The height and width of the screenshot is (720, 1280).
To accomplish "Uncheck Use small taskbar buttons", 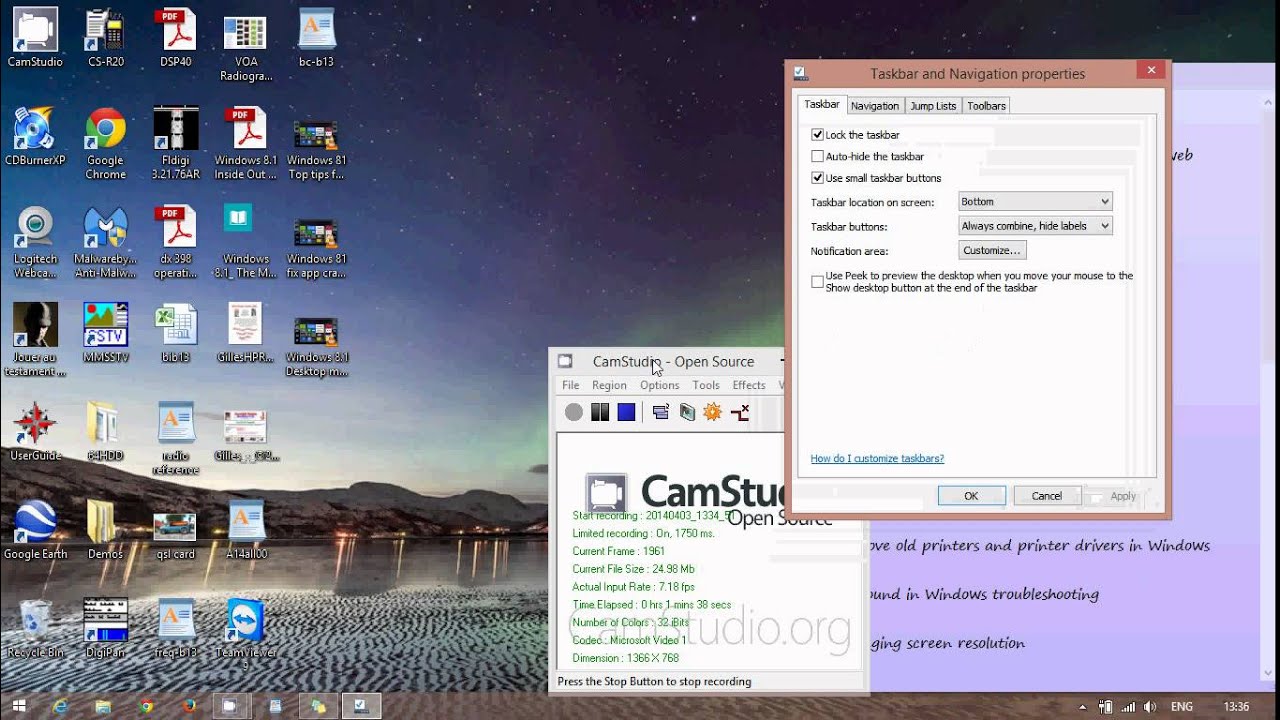I will coord(818,178).
